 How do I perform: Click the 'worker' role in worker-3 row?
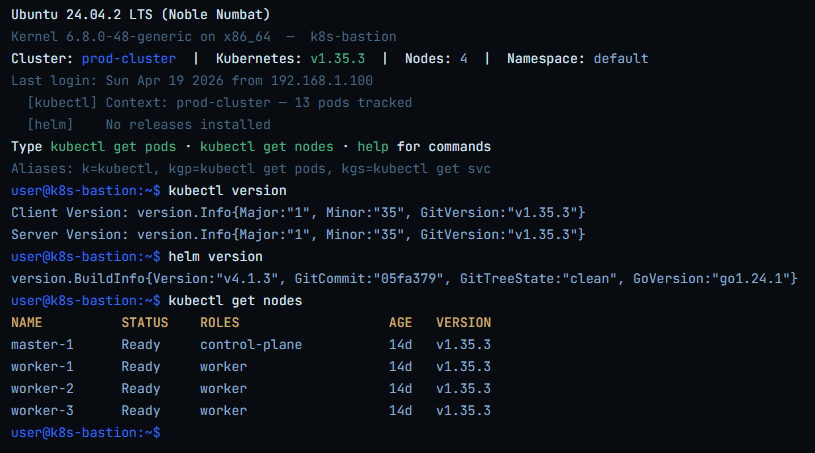(x=224, y=411)
